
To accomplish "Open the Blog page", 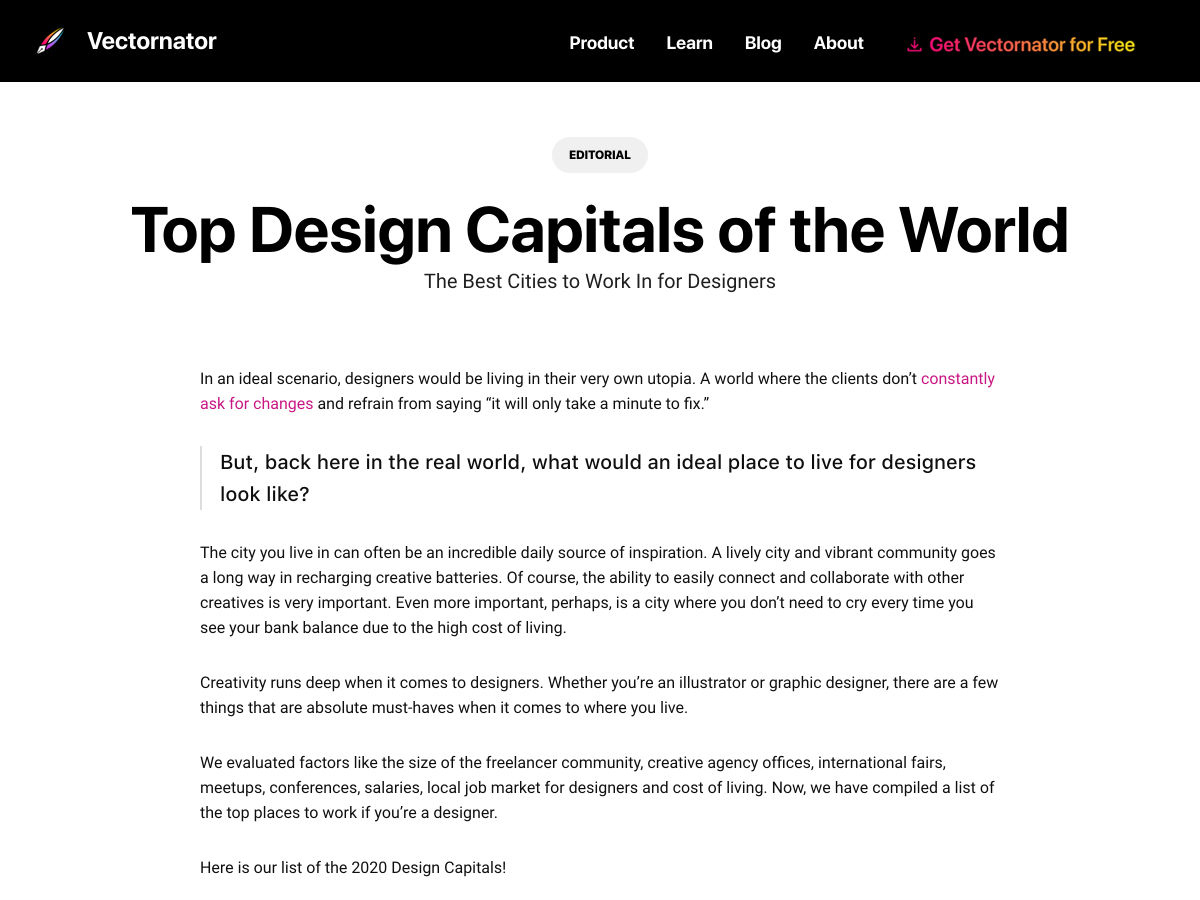I will pyautogui.click(x=763, y=43).
